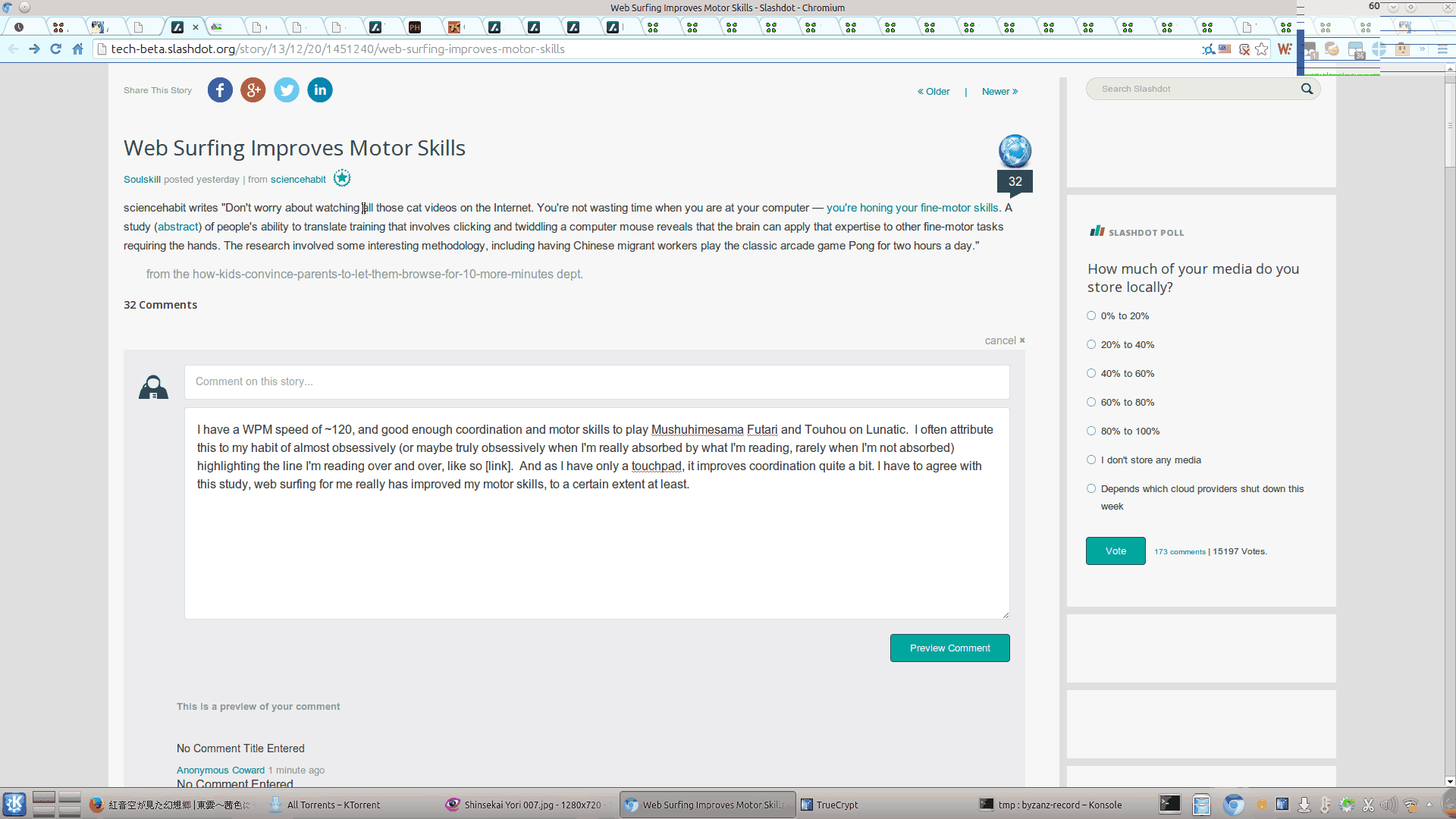The image size is (1456, 819).
Task: Open the fine-motor skills article link
Action: tap(912, 208)
